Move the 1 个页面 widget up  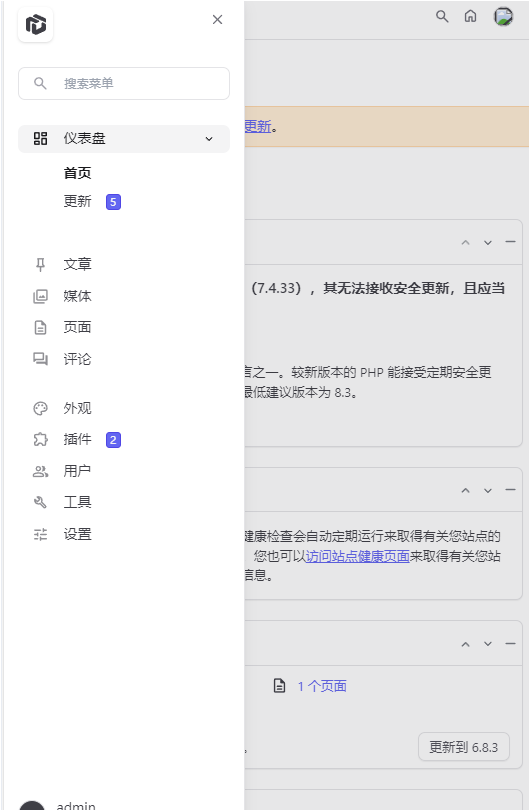[465, 644]
